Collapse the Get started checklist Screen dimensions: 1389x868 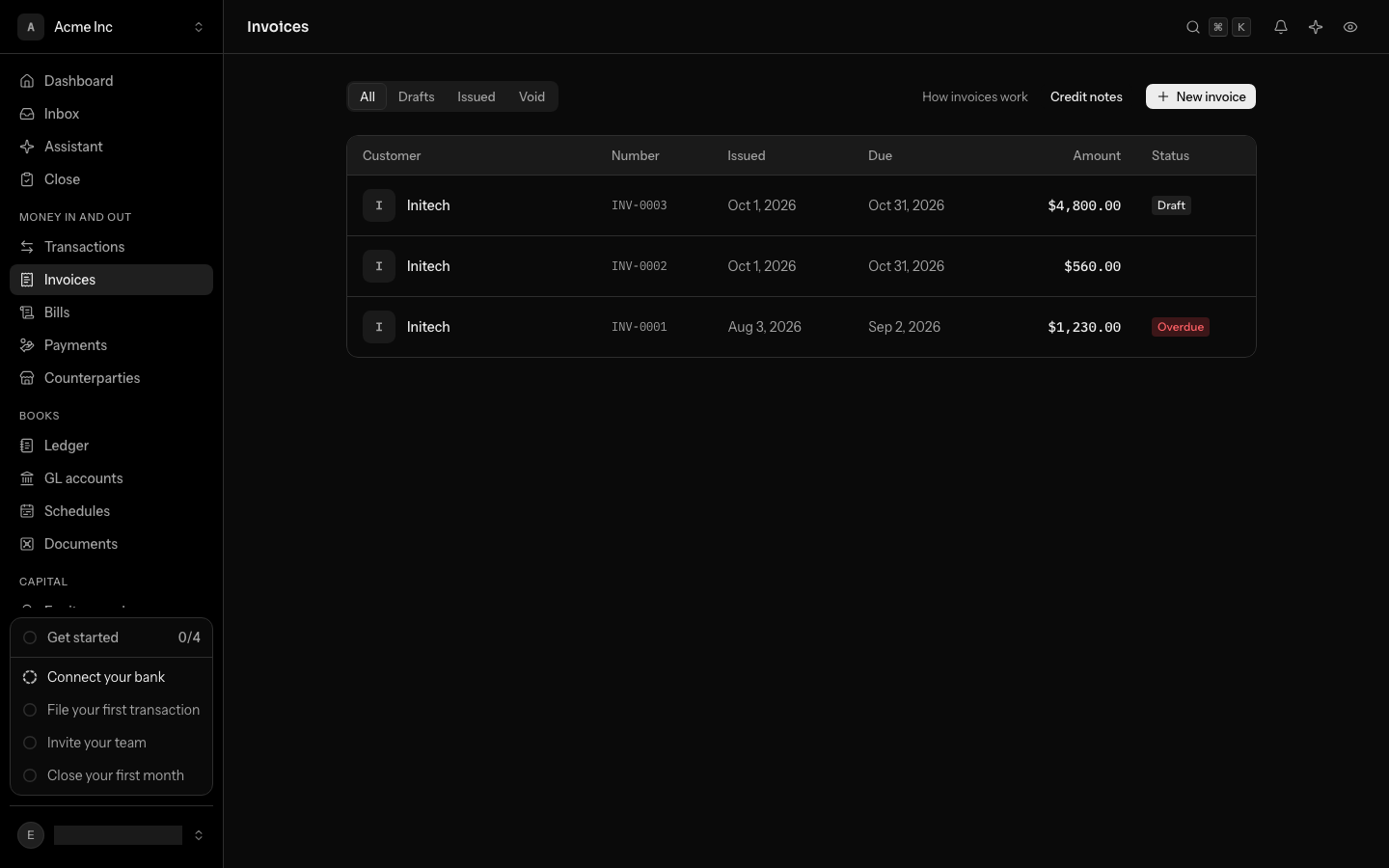point(111,637)
